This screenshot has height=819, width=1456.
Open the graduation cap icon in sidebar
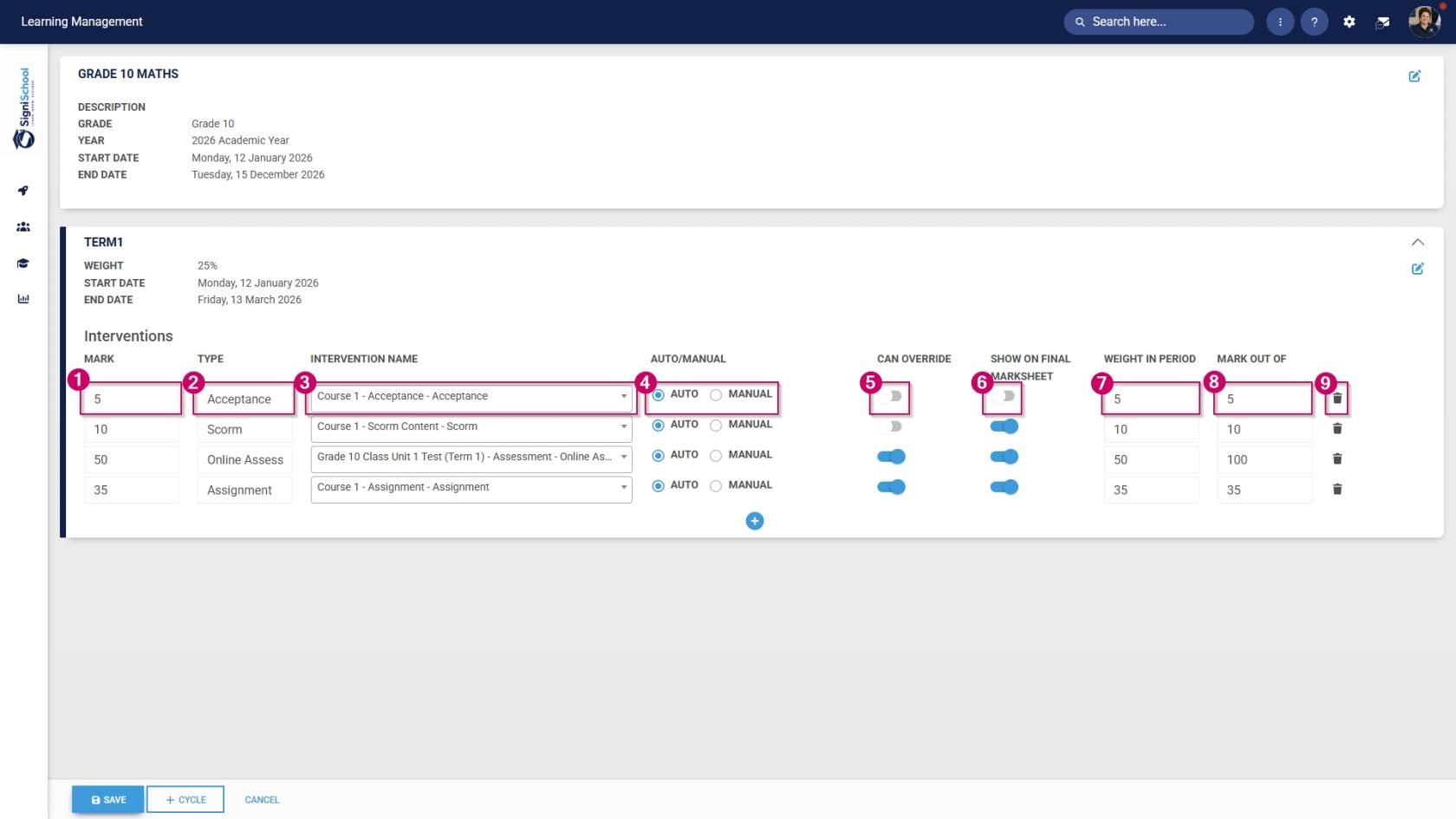23,263
